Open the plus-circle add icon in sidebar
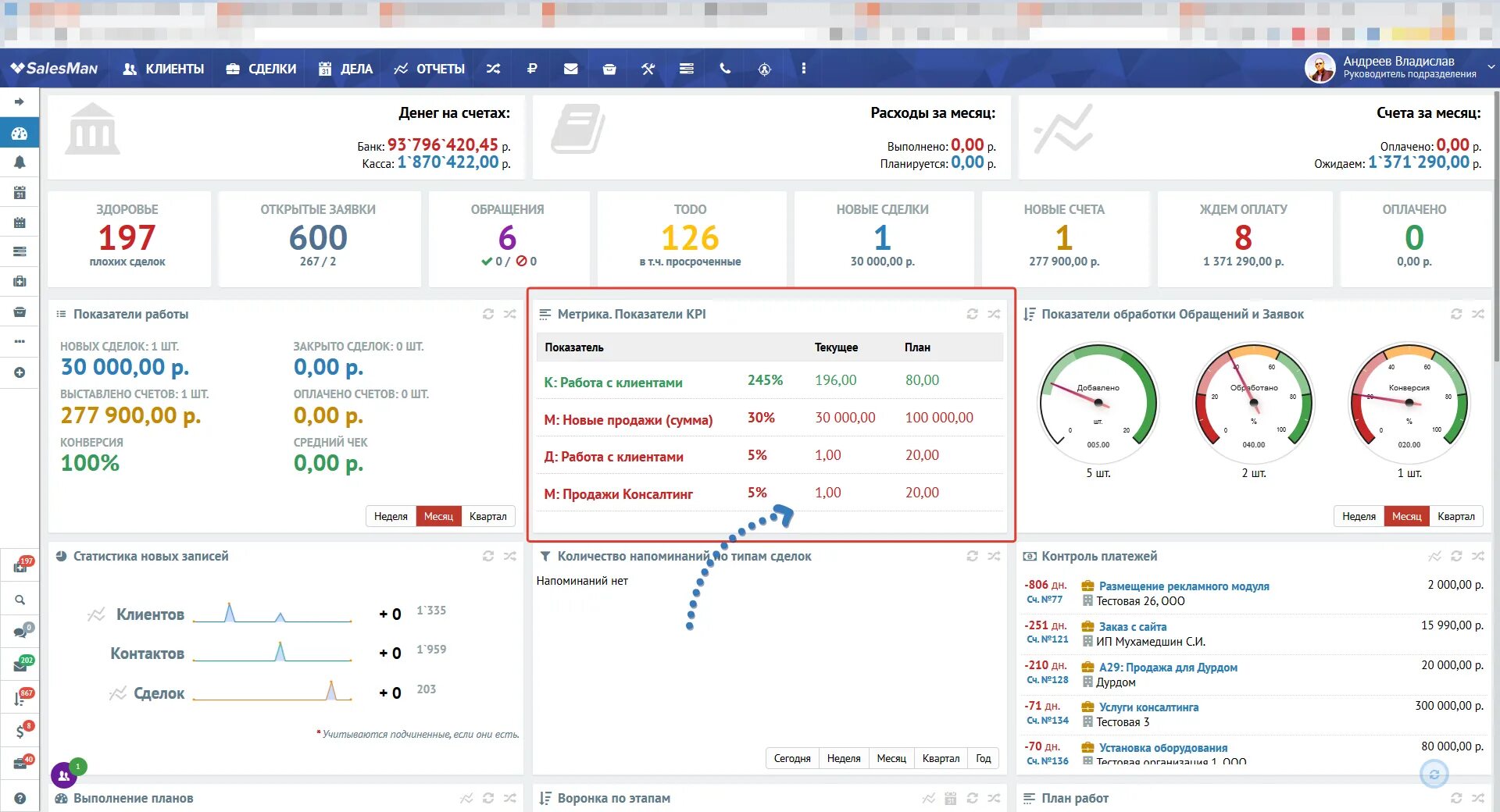Image resolution: width=1500 pixels, height=812 pixels. 20,372
